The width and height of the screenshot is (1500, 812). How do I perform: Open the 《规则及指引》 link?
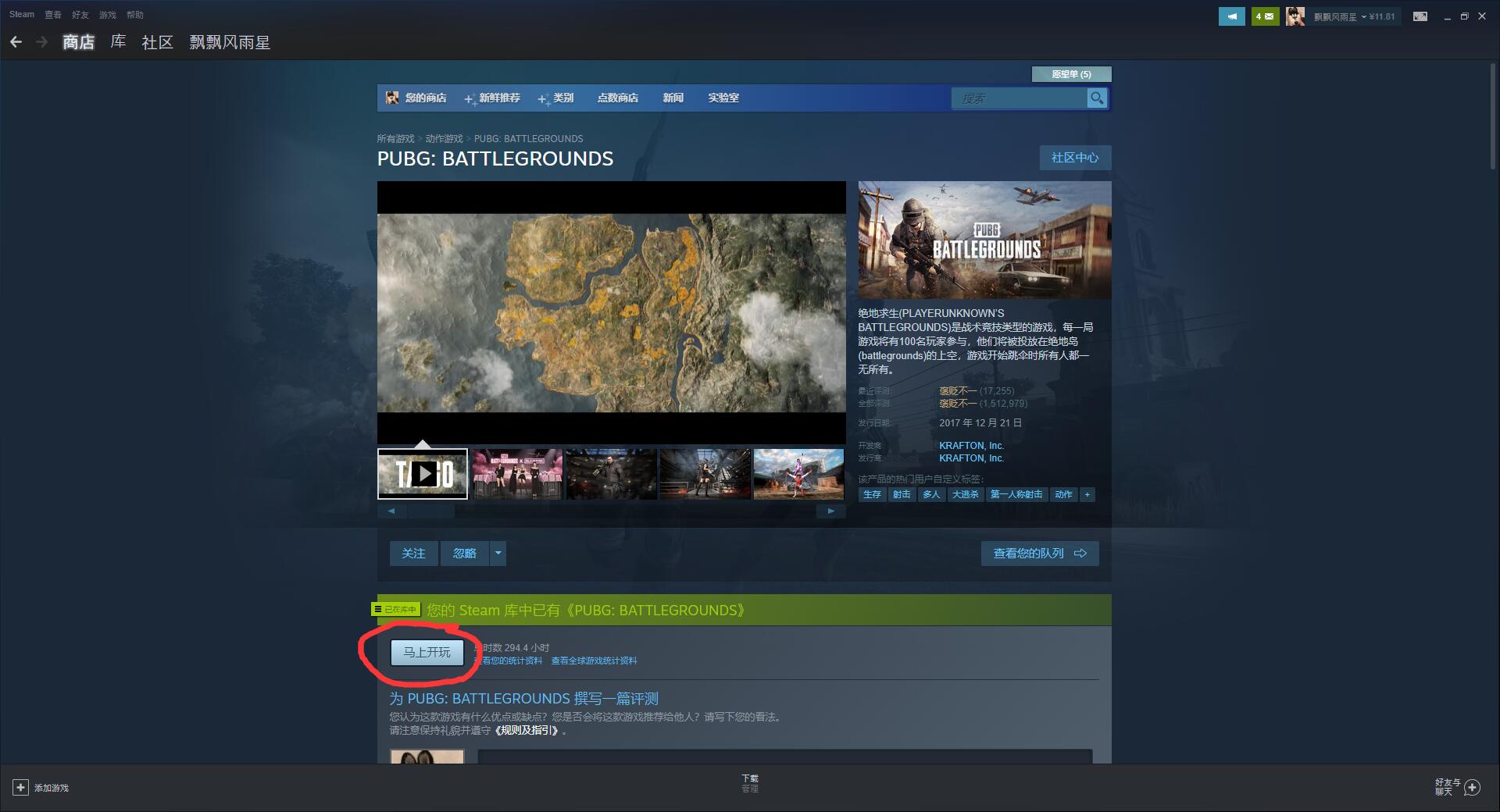(526, 731)
